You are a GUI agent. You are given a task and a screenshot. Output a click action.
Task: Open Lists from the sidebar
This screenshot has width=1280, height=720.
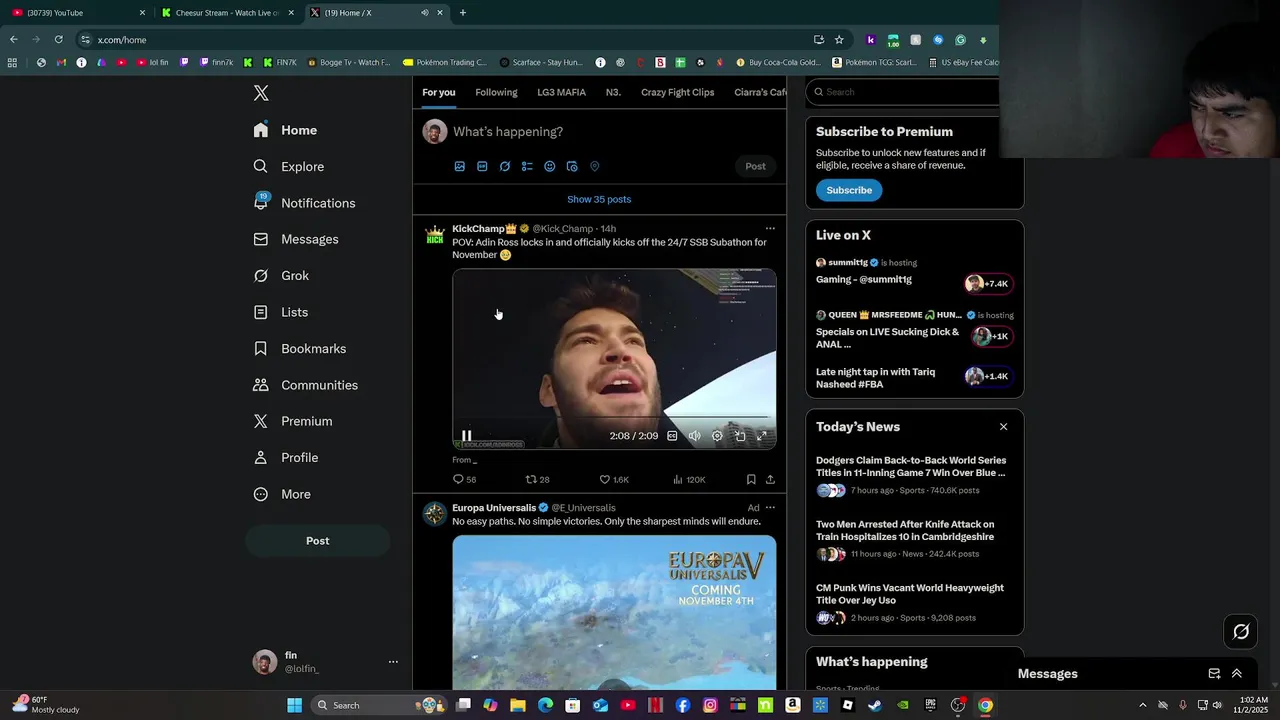tap(280, 312)
